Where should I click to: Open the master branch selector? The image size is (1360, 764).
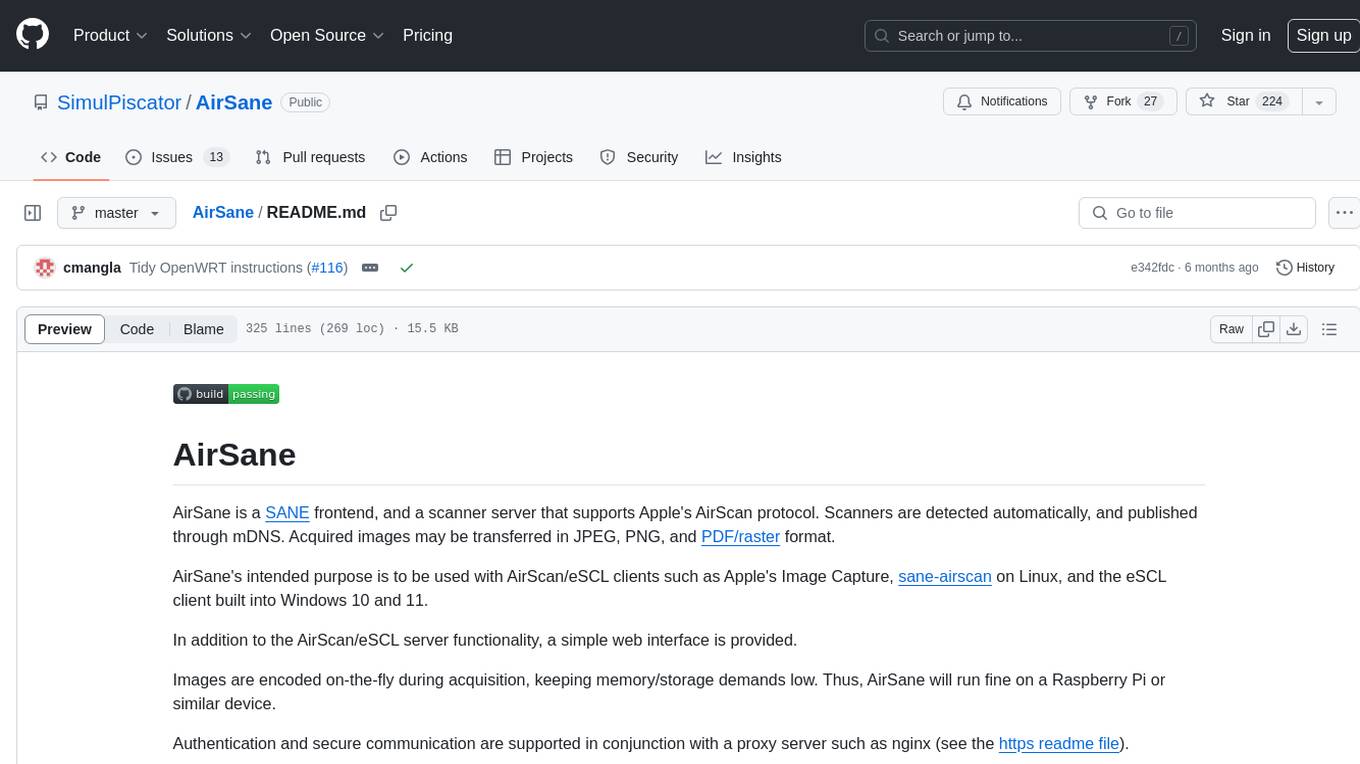click(x=116, y=213)
